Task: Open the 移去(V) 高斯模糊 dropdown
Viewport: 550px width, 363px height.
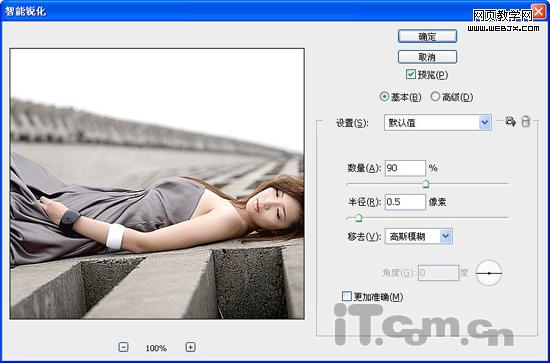Action: click(419, 236)
